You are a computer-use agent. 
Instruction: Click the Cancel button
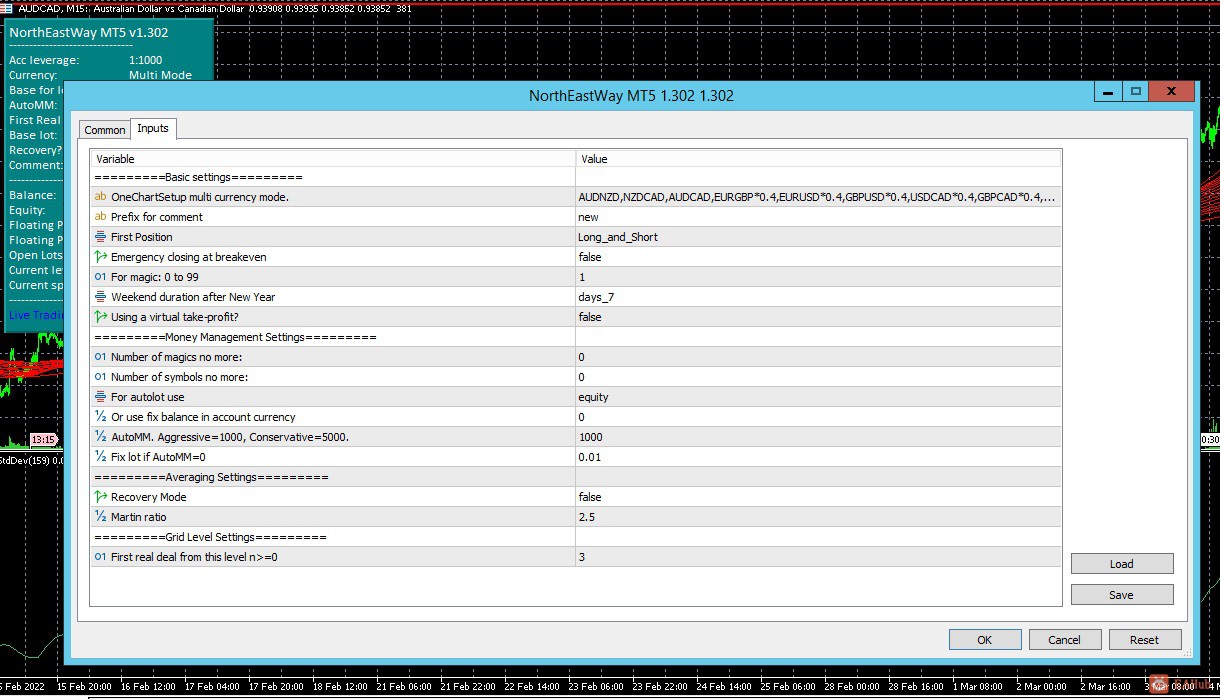[x=1064, y=640]
